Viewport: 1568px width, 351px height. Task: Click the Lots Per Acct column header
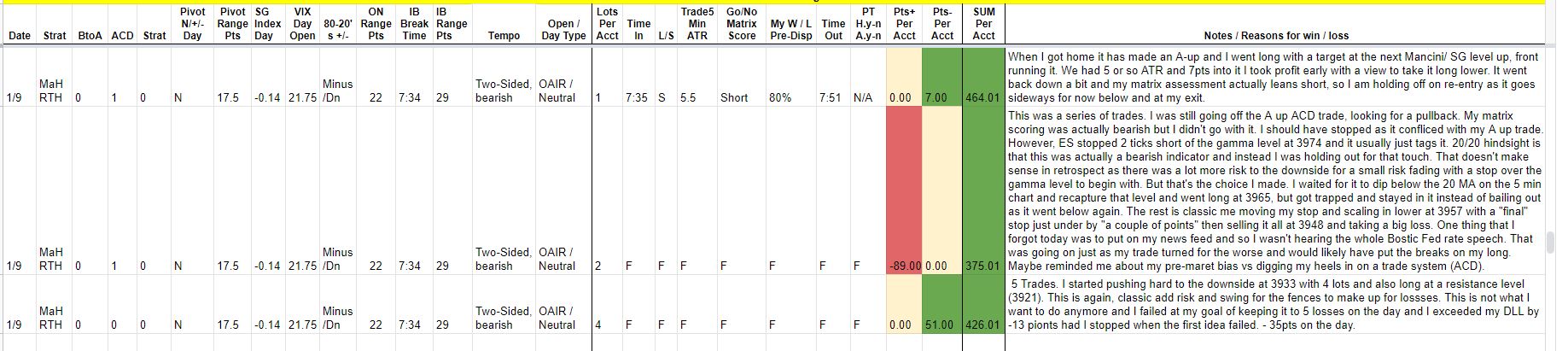pos(607,24)
